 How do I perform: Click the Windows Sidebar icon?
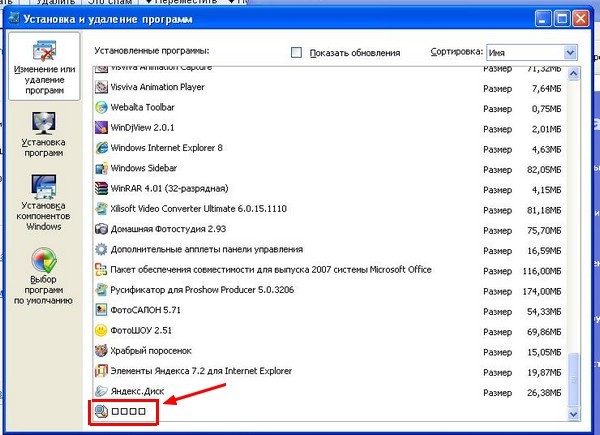click(101, 168)
